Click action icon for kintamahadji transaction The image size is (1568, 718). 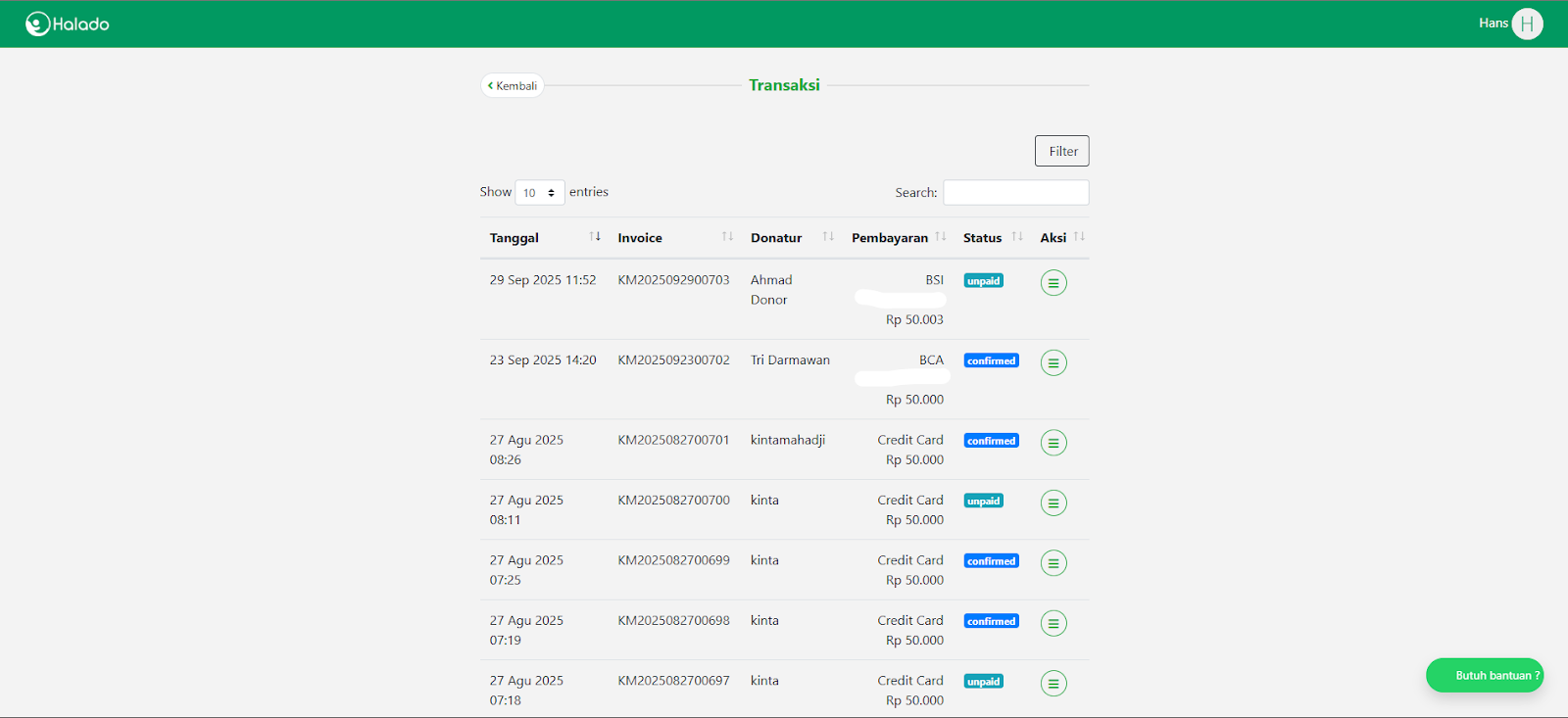point(1053,443)
